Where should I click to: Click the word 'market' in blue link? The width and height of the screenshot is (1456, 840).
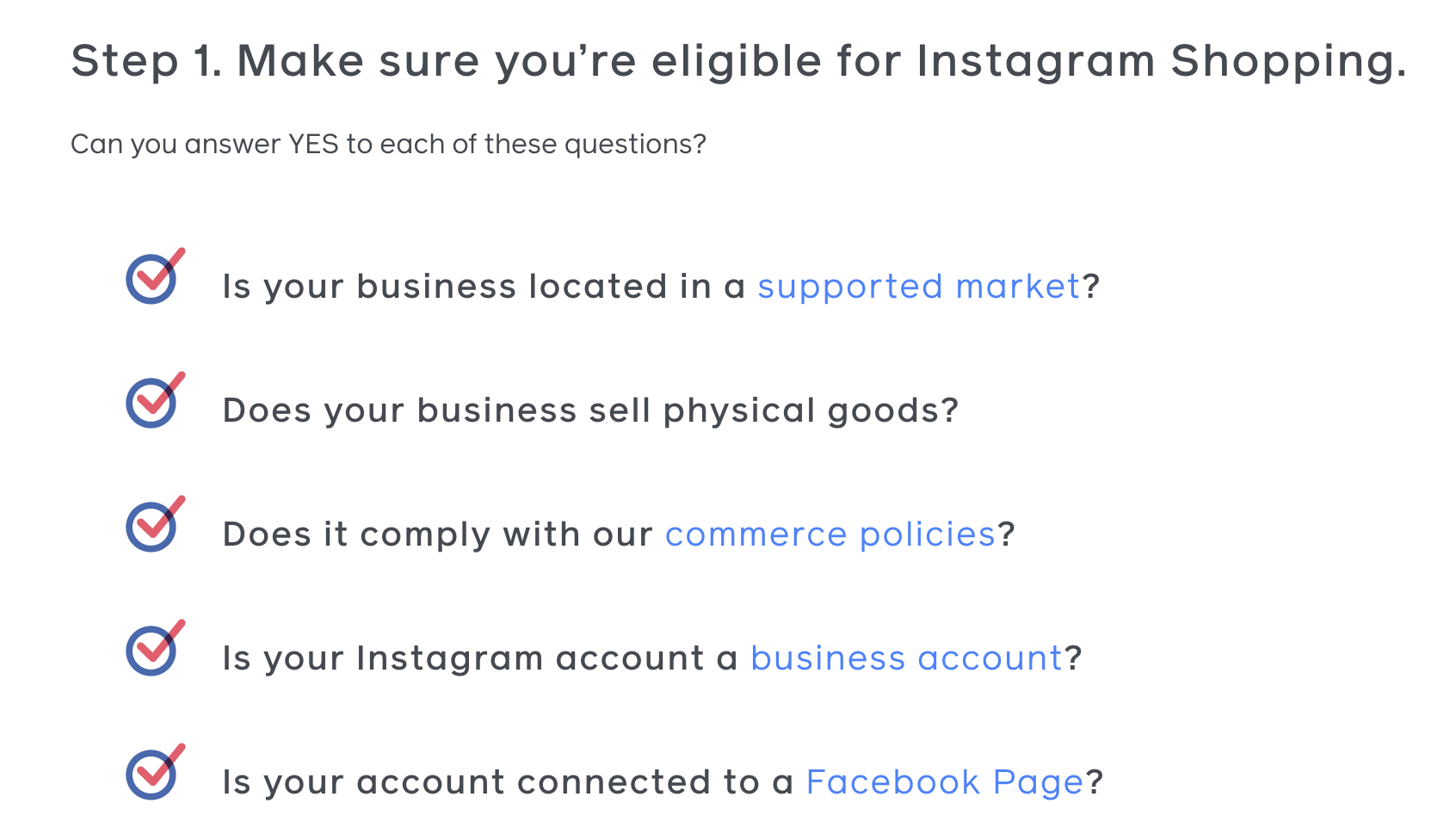(1018, 287)
